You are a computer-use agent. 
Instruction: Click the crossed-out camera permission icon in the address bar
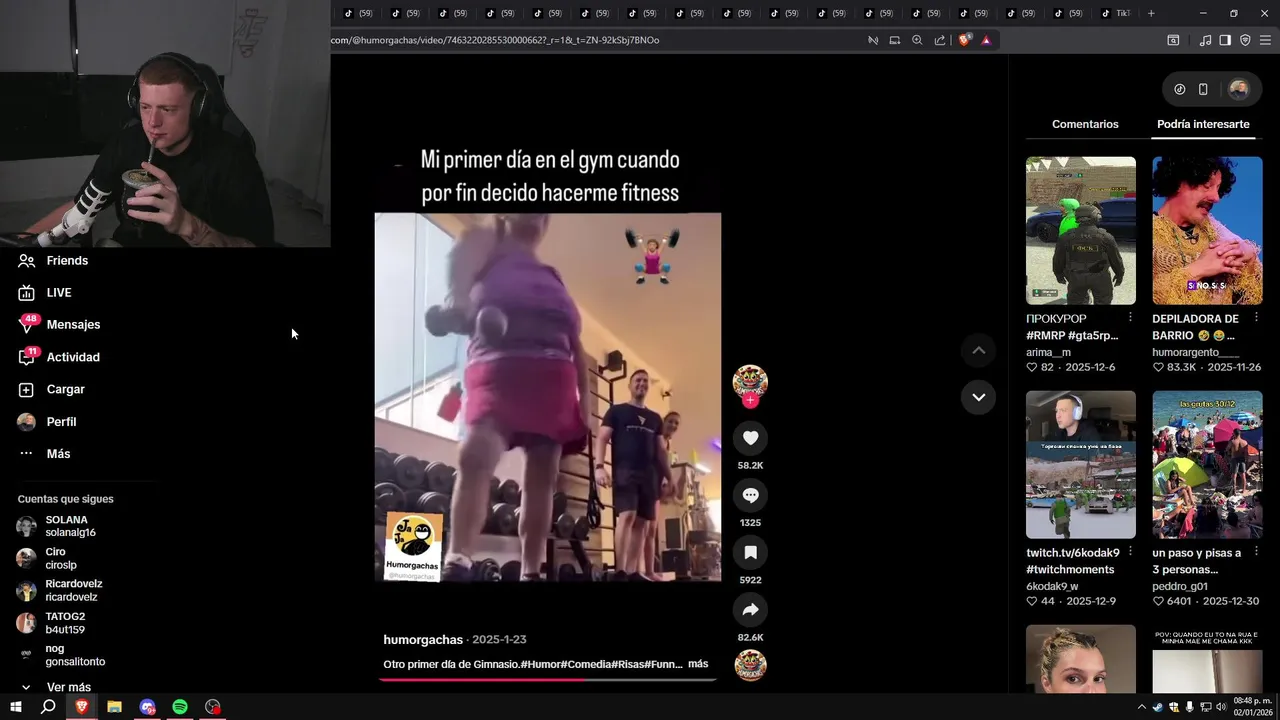873,40
